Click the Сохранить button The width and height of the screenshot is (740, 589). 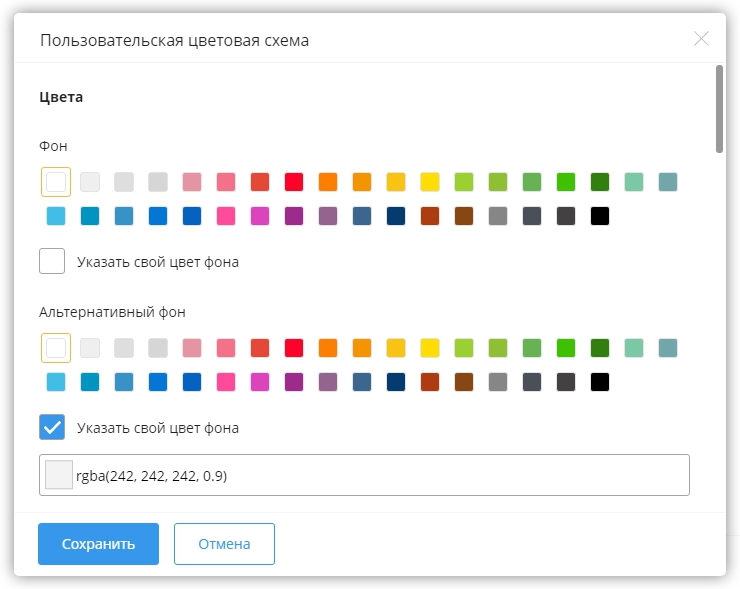point(98,544)
